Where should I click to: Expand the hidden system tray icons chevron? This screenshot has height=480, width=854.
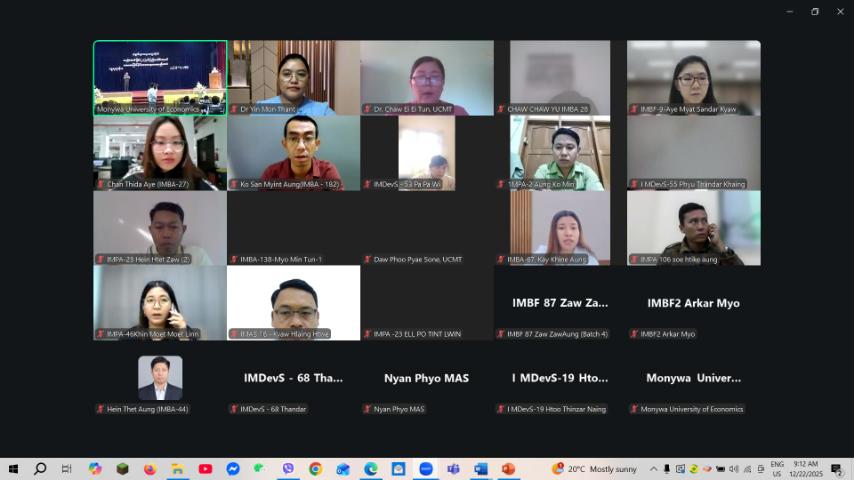(x=654, y=469)
